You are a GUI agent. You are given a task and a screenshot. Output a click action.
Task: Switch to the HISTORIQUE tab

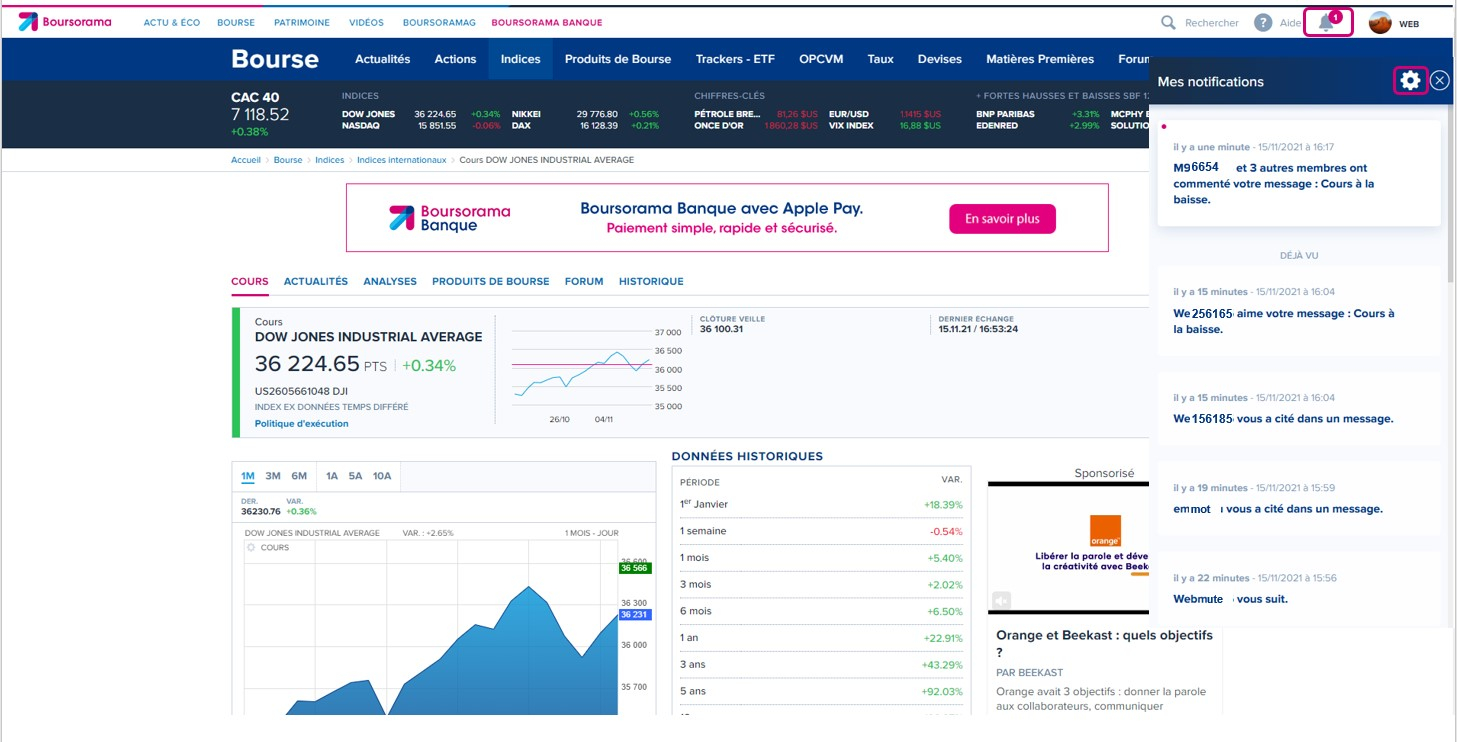tap(651, 282)
